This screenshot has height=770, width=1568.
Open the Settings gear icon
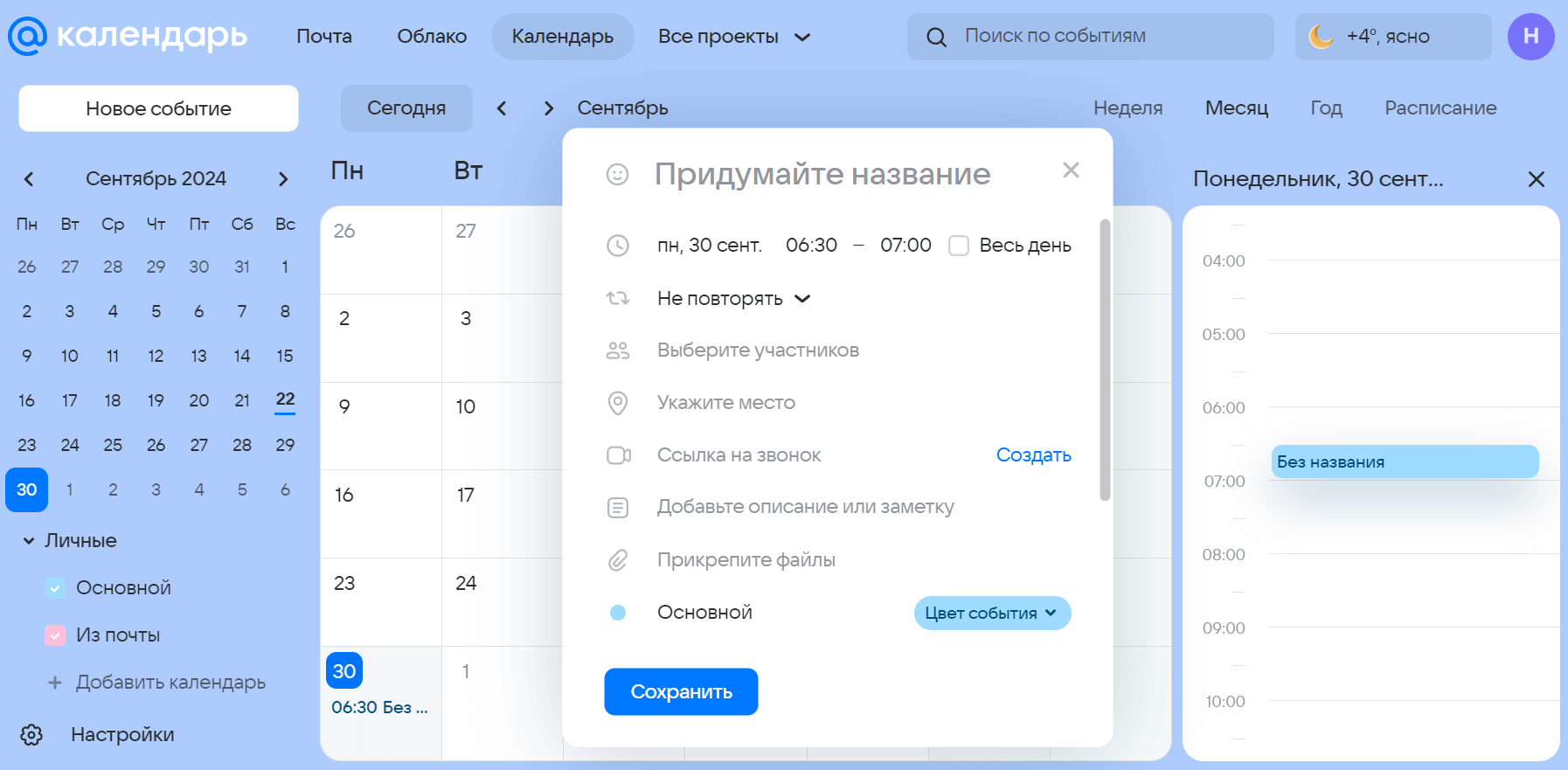click(x=31, y=735)
